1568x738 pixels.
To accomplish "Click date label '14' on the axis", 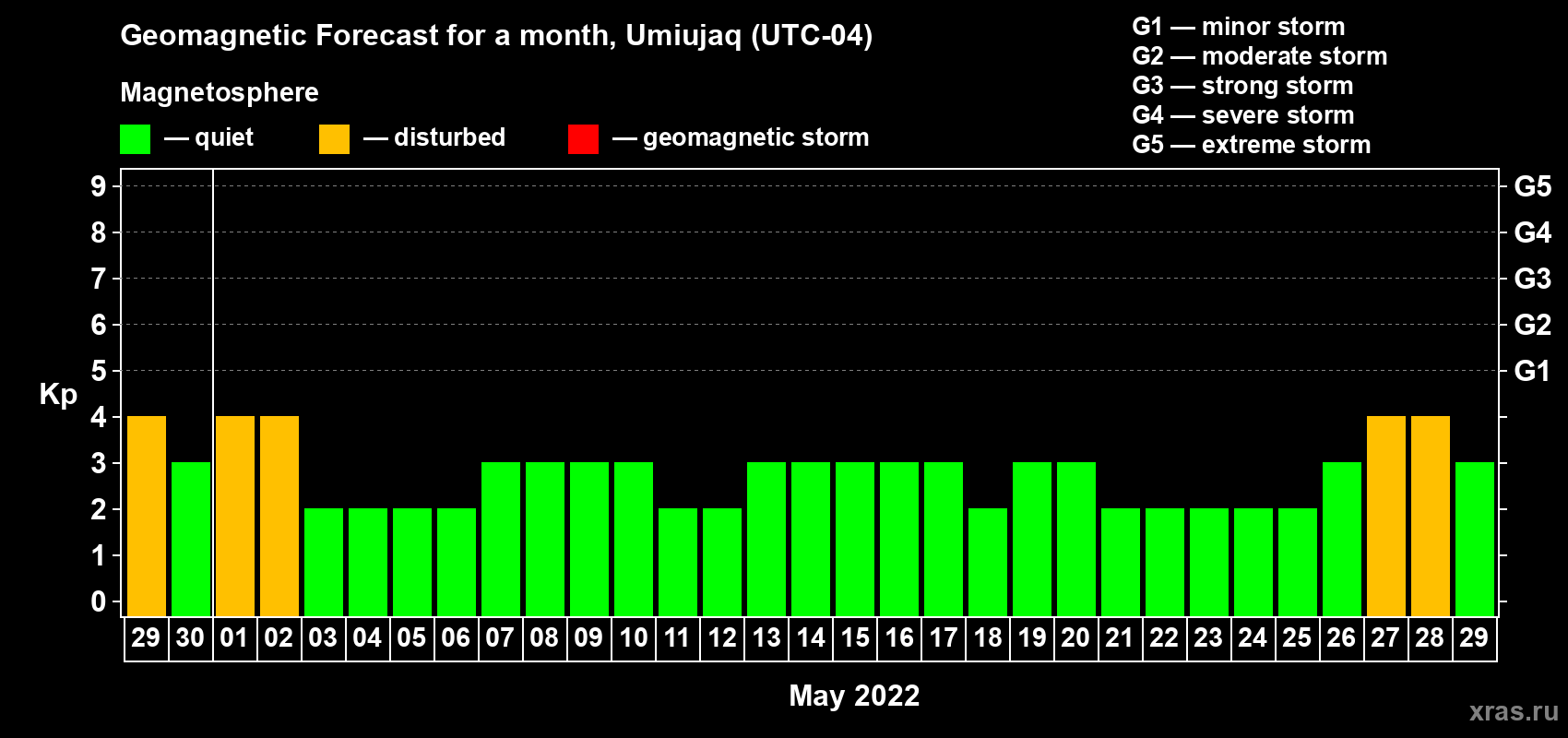I will 810,638.
